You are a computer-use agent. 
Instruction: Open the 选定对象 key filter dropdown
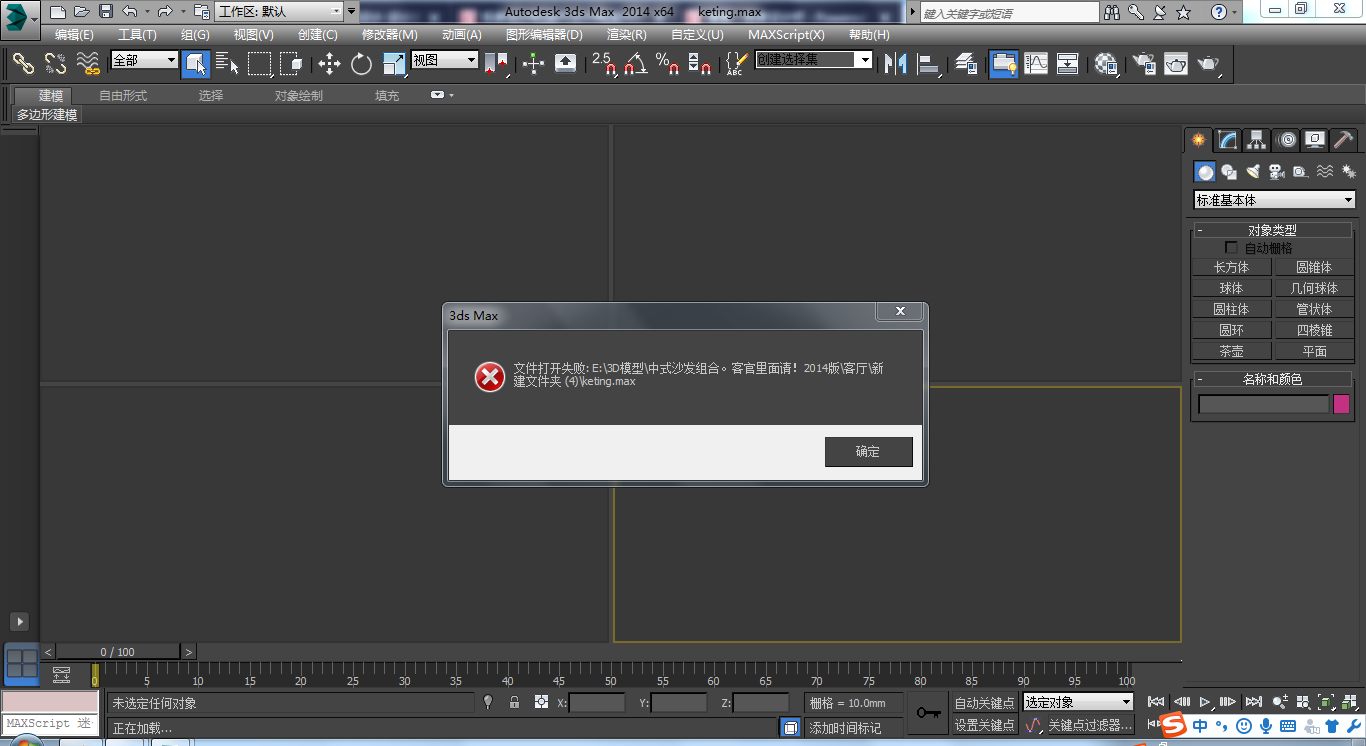[1078, 702]
